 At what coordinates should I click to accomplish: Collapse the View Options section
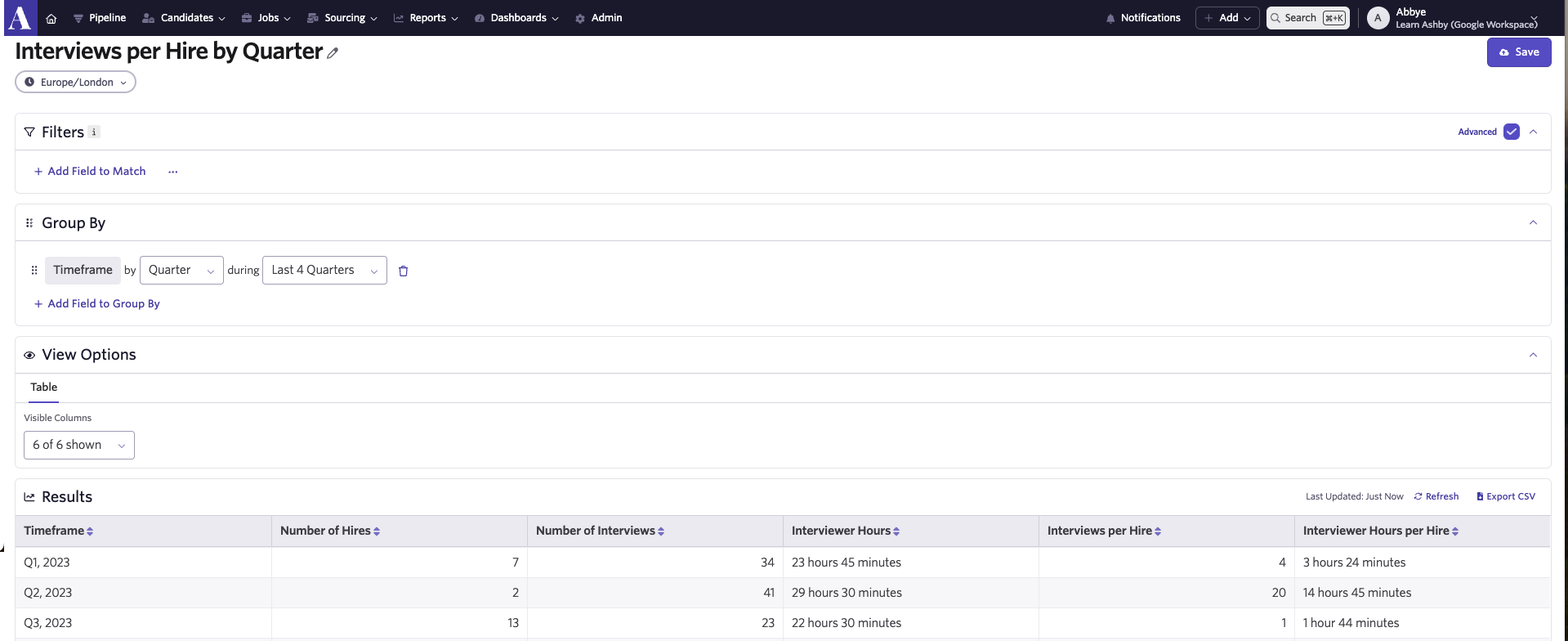click(x=1534, y=355)
